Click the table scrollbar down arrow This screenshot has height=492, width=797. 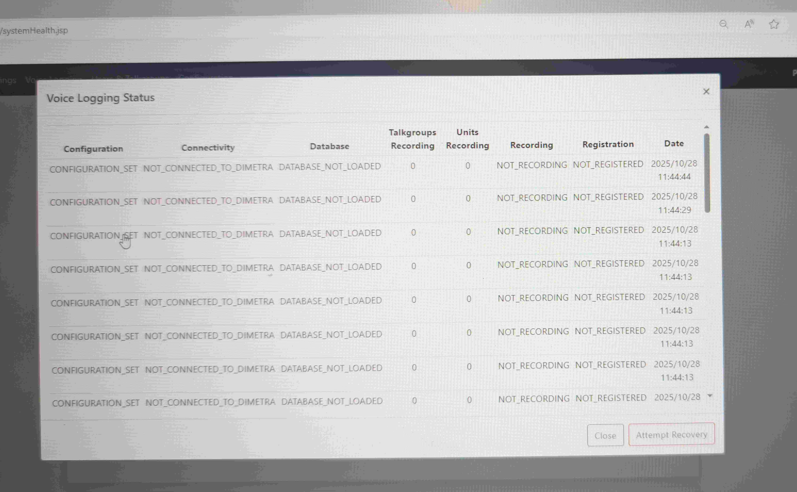[710, 396]
